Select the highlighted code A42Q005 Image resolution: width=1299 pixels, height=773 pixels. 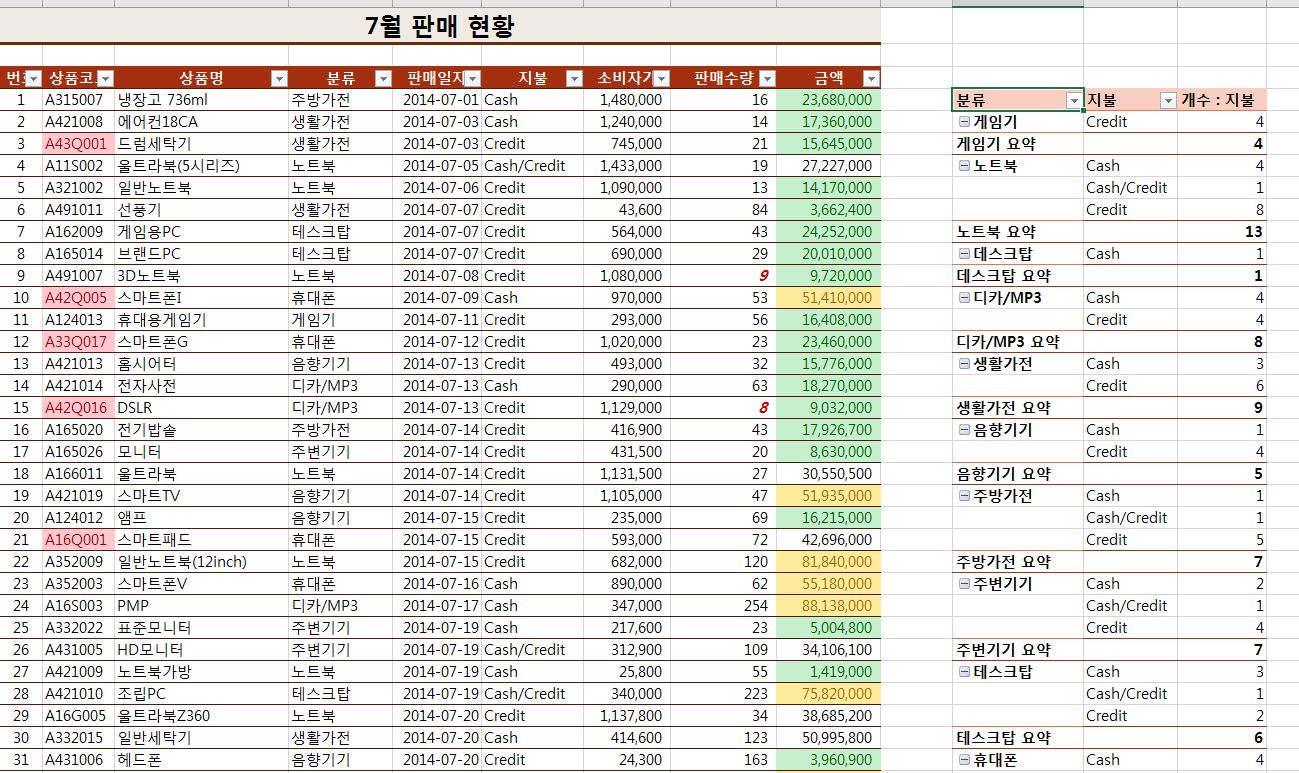78,298
